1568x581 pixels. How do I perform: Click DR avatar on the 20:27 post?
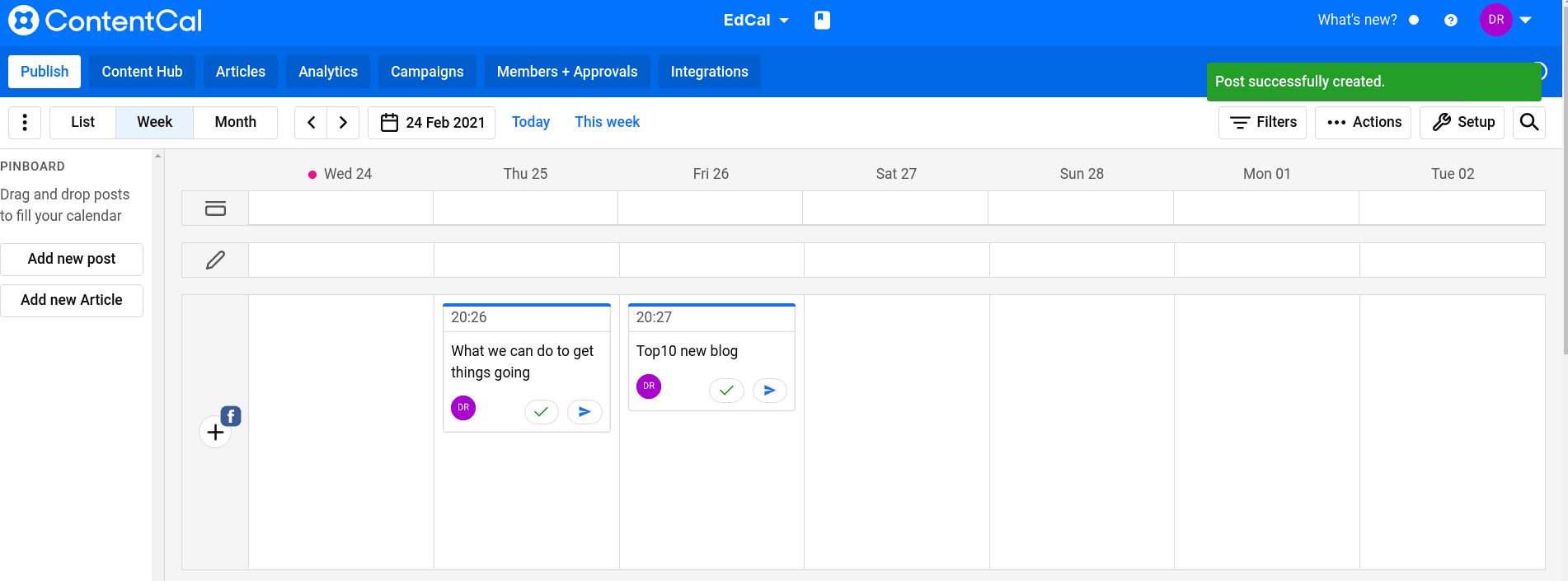coord(649,386)
